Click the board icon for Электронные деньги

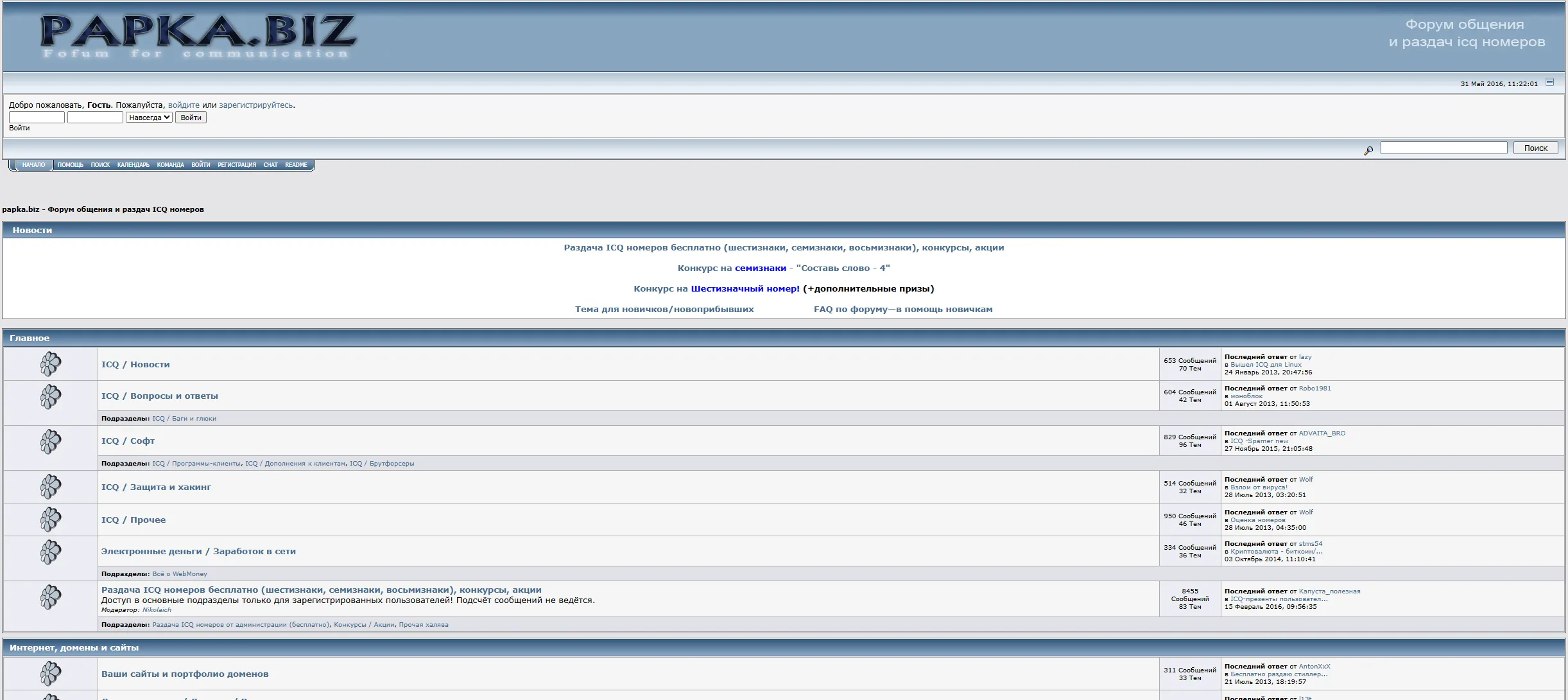coord(51,552)
